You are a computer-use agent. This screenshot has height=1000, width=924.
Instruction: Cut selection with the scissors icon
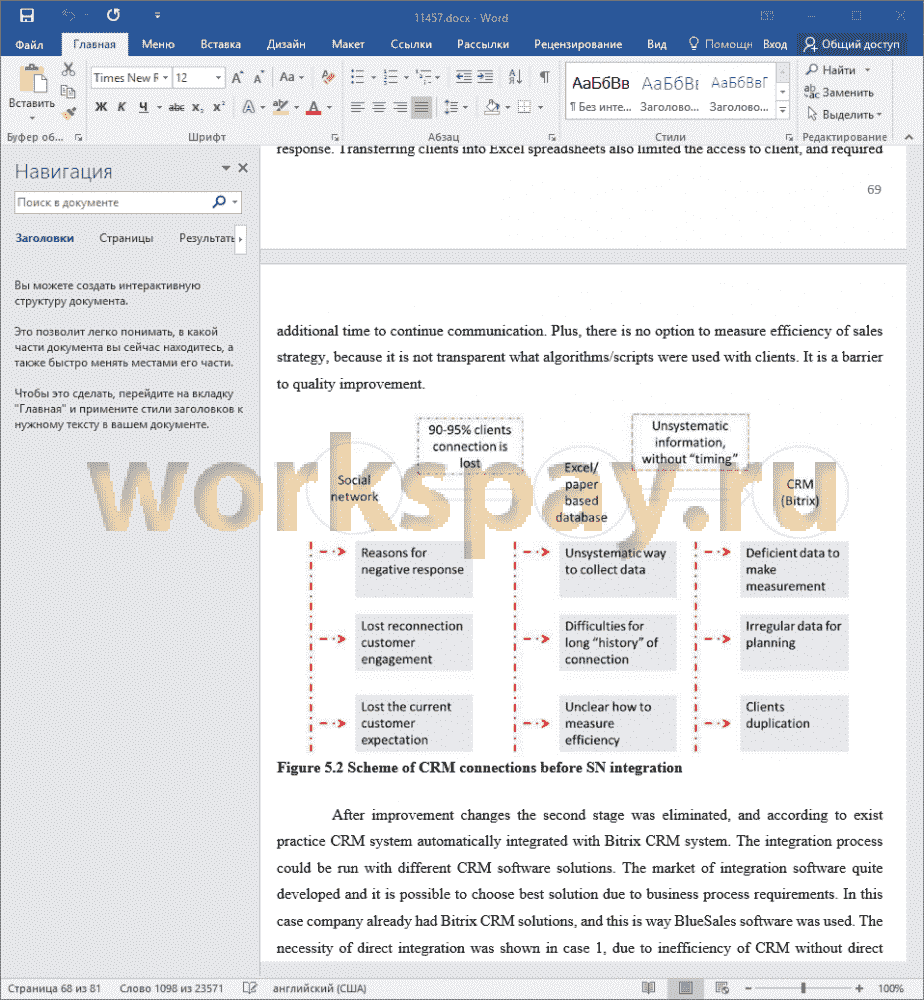click(x=68, y=69)
